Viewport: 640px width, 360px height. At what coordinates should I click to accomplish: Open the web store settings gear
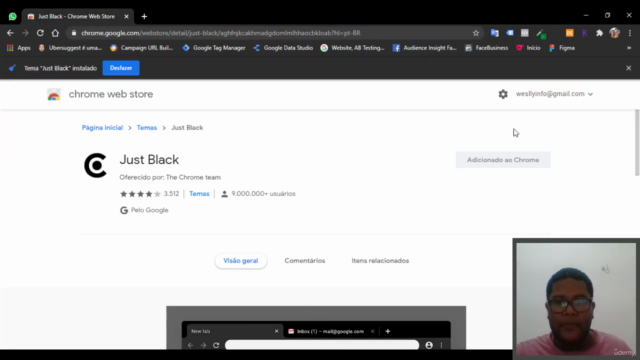point(503,94)
